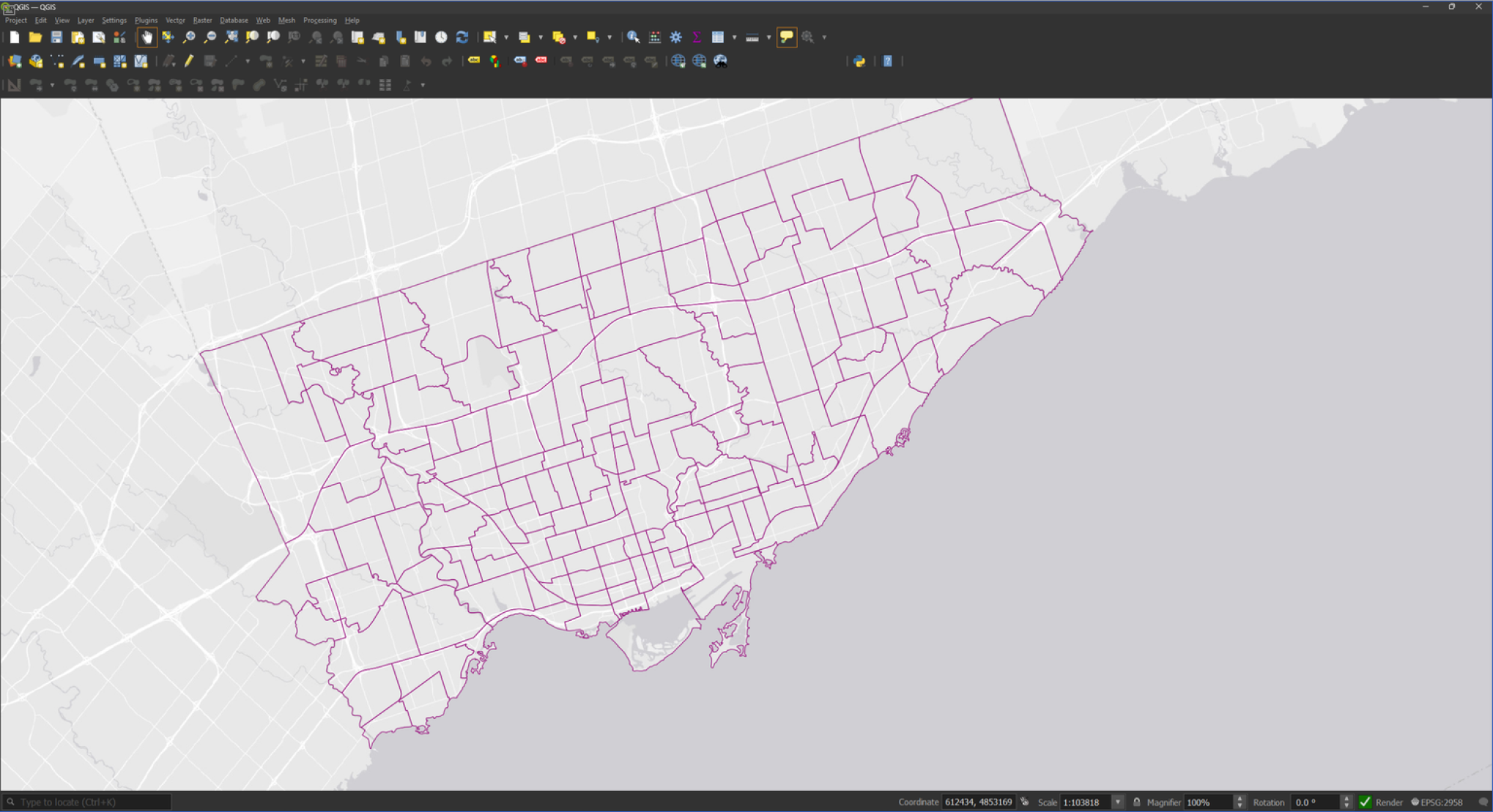
Task: Activate the Identify Features tool
Action: 634,37
